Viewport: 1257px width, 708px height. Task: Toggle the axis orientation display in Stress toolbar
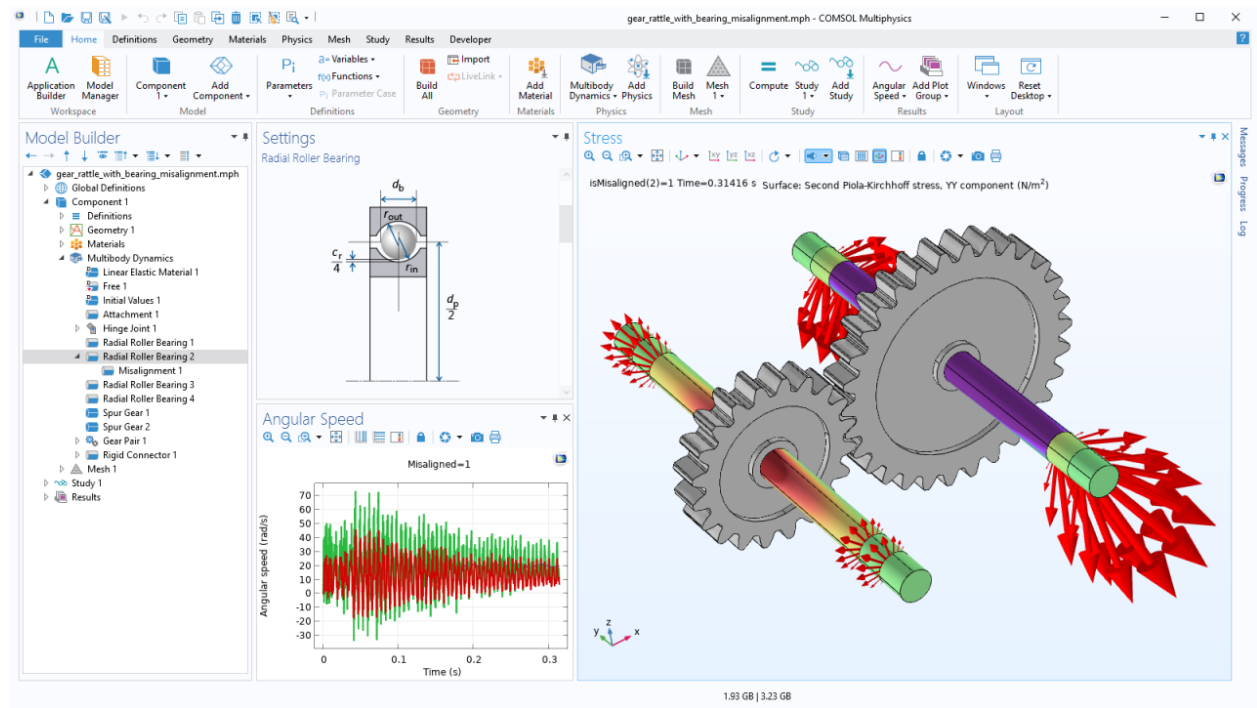[x=879, y=156]
